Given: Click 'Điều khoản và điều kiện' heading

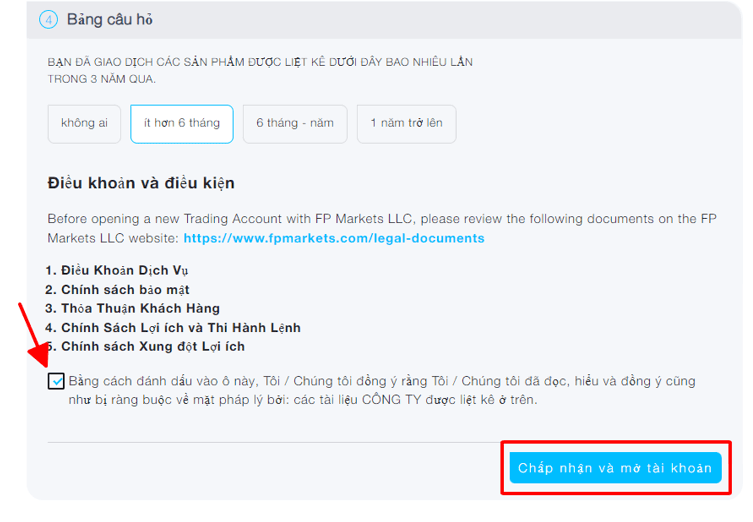Looking at the screenshot, I should click(x=141, y=183).
